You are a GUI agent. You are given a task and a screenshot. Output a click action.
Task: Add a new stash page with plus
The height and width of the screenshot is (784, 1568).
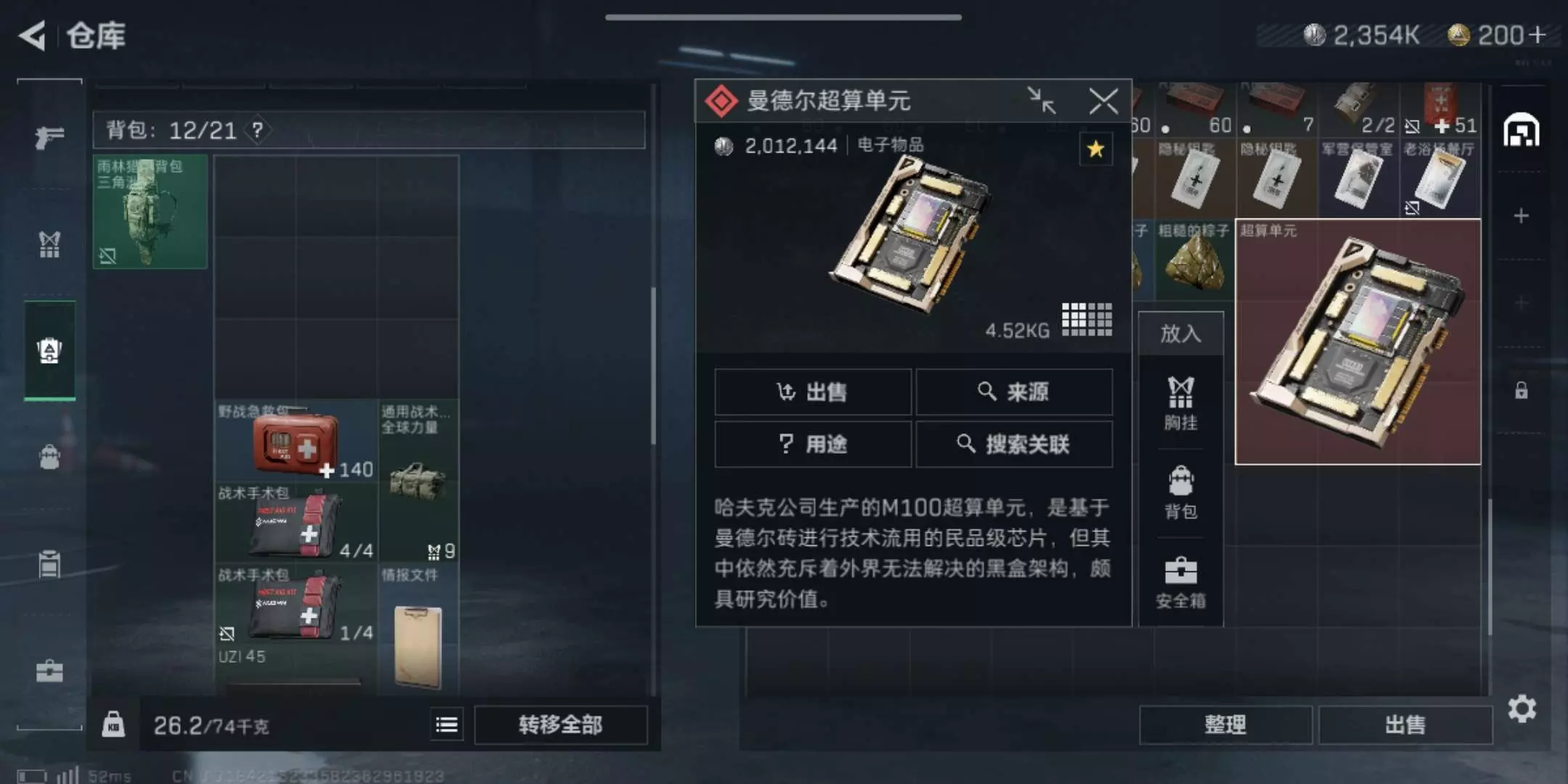tap(1522, 216)
